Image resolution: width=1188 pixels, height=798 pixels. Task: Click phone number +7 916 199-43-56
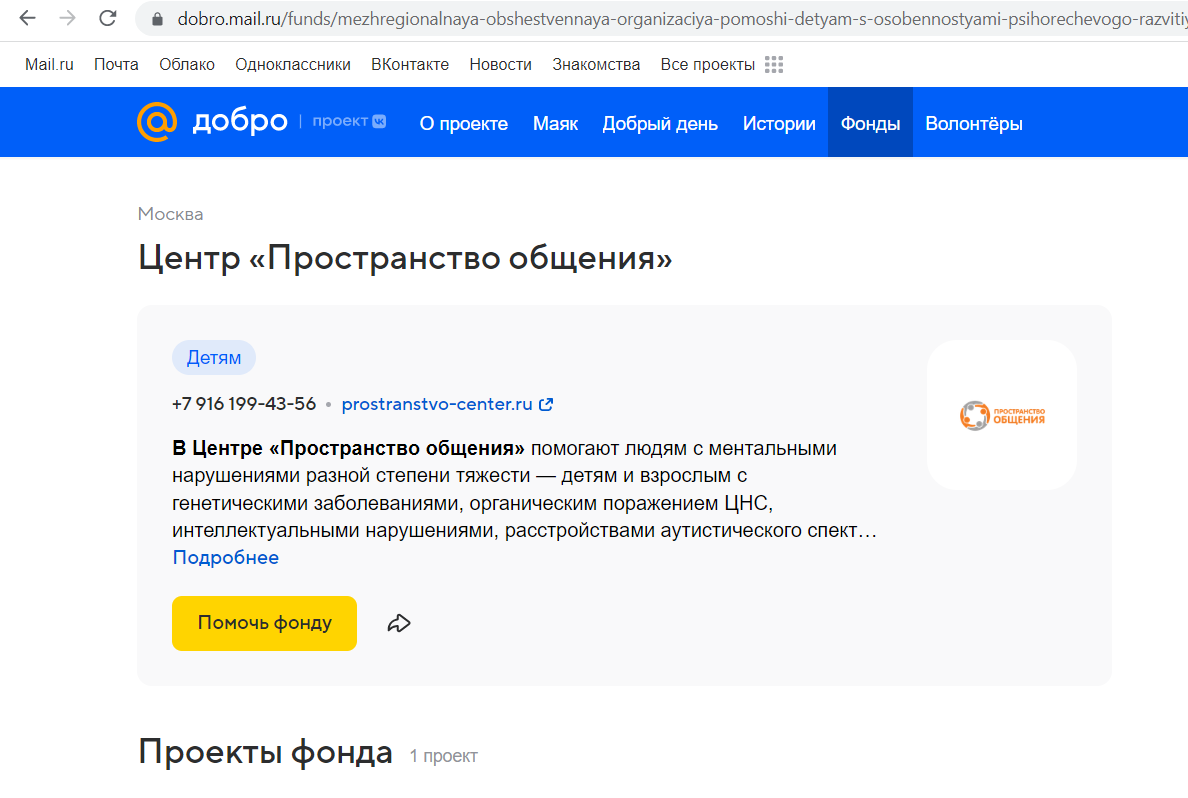point(244,404)
